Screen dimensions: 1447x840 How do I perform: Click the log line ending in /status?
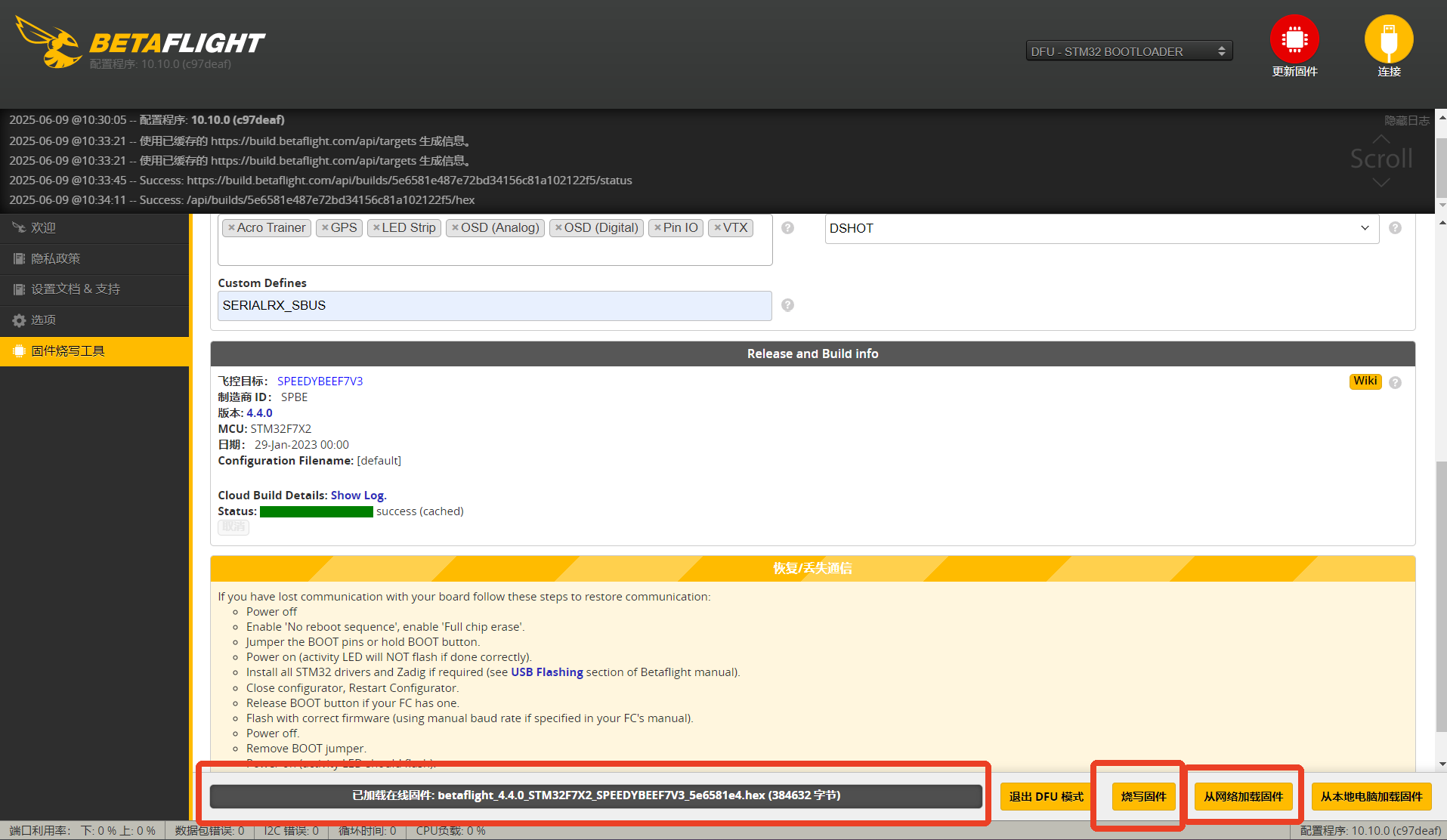(320, 181)
